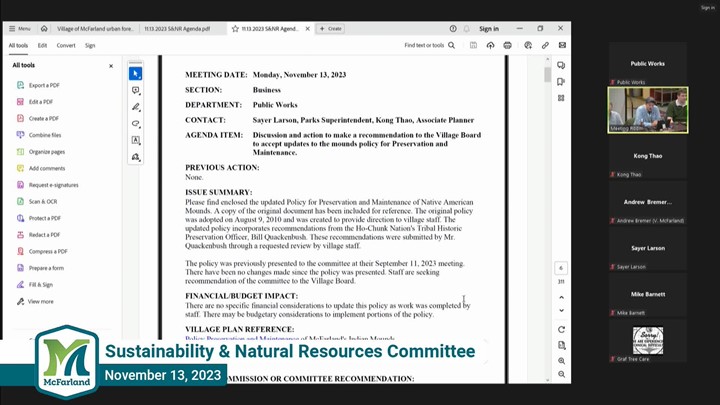Close the active S&NR Agenda tab
This screenshot has height=405, width=720.
click(308, 28)
